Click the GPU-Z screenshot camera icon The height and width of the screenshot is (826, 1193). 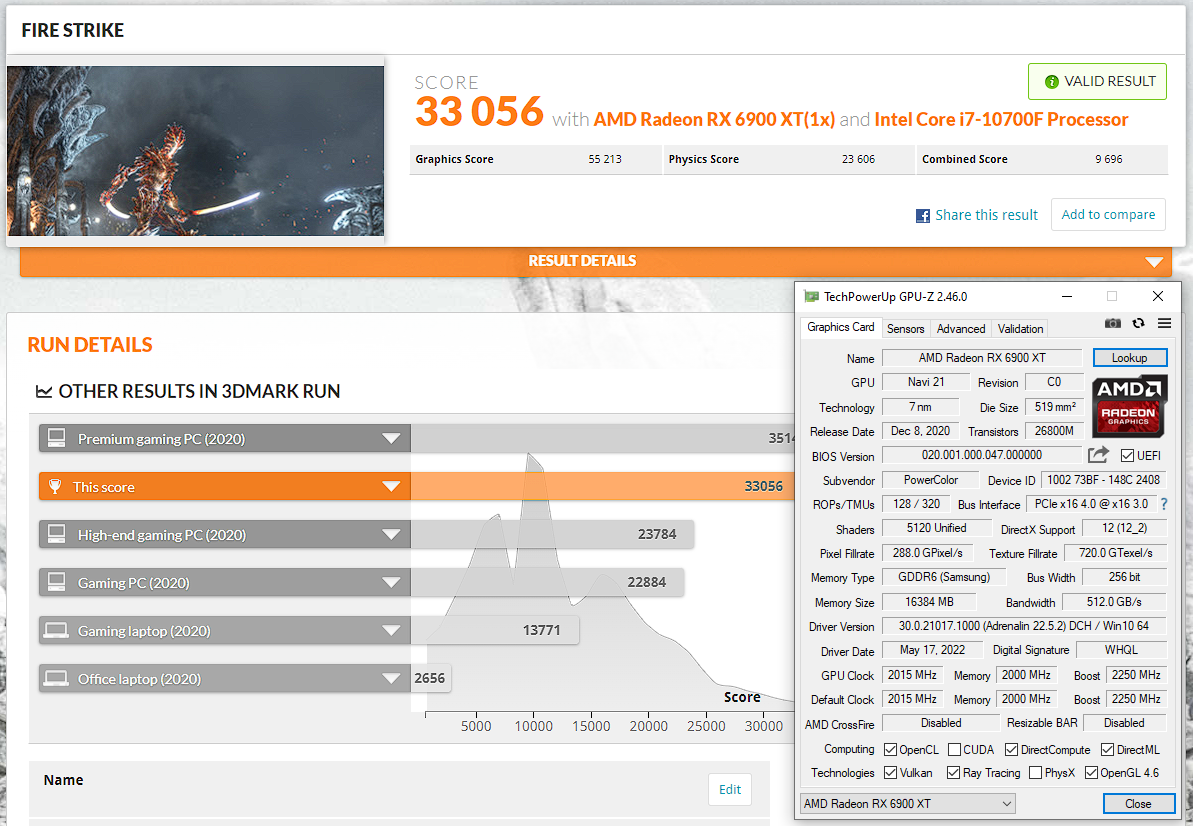point(1112,323)
